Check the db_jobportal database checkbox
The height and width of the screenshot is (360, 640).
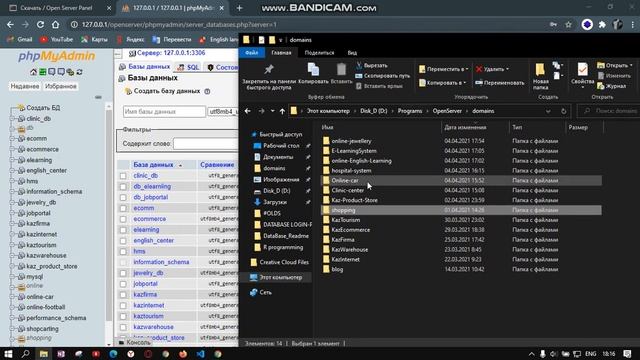pyautogui.click(x=123, y=198)
